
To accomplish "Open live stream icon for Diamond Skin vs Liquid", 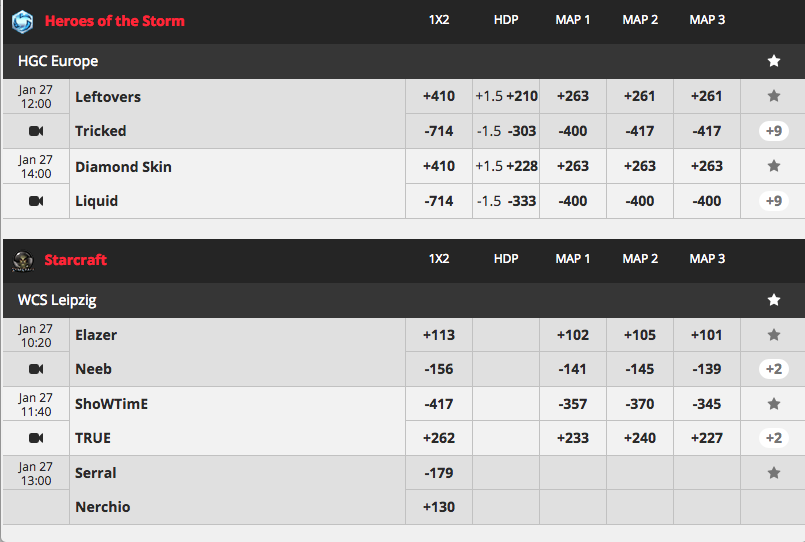I will pos(36,201).
